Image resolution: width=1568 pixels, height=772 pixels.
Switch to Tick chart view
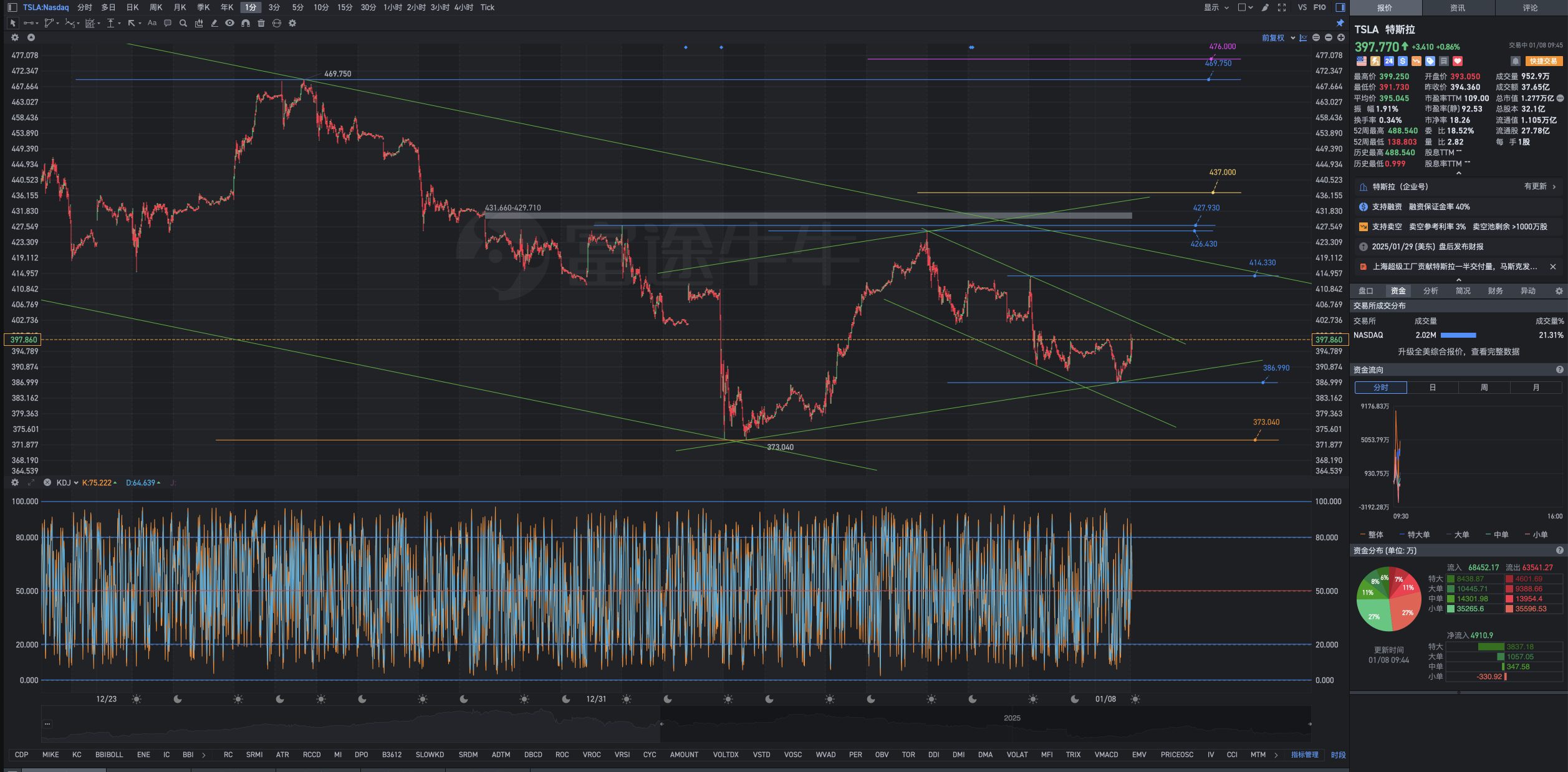point(488,7)
